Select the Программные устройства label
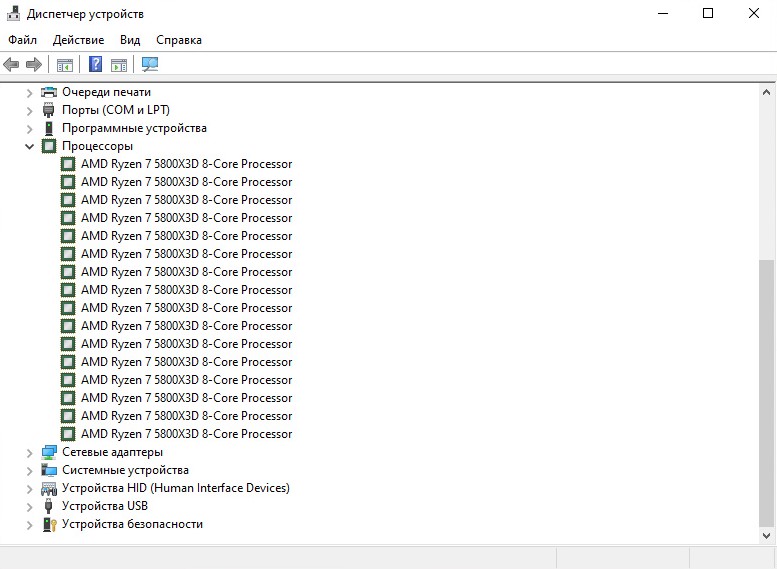Image resolution: width=777 pixels, height=569 pixels. [x=134, y=128]
